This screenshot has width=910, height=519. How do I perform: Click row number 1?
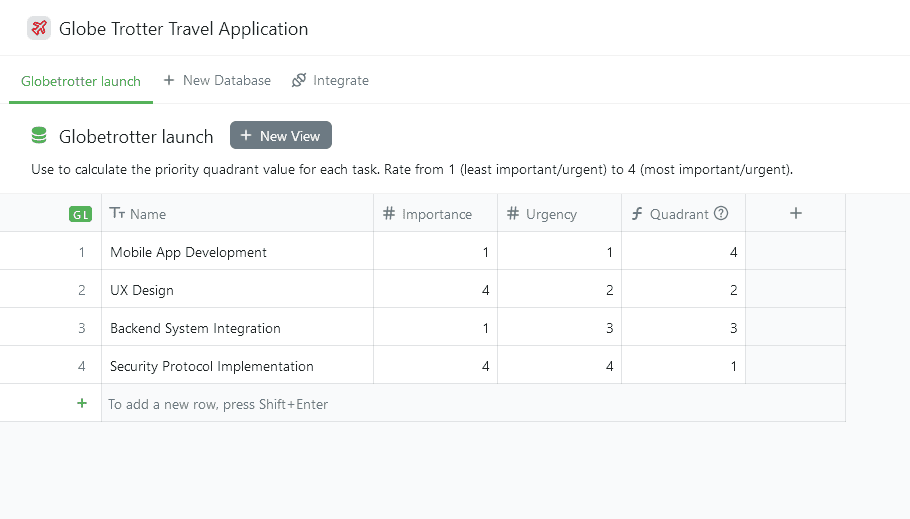[x=82, y=252]
